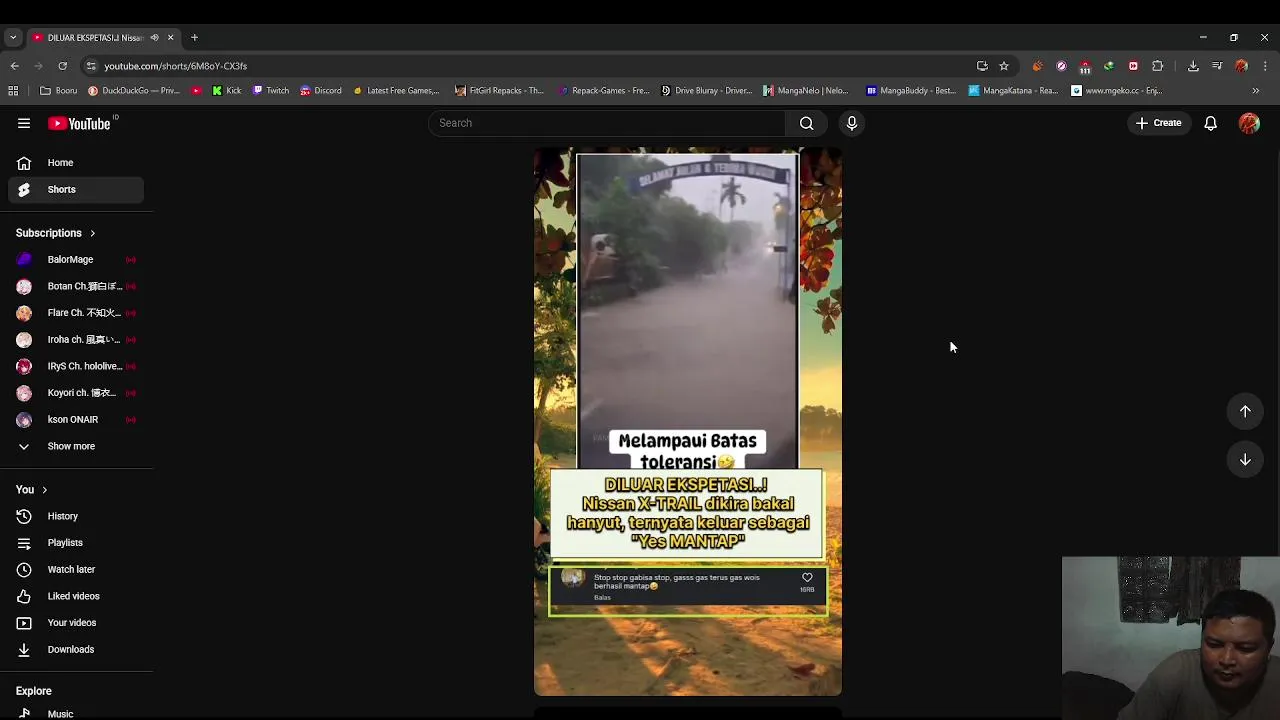Screen dimensions: 1280x720
Task: Click the orange flashlight extension icon
Action: tap(1037, 66)
